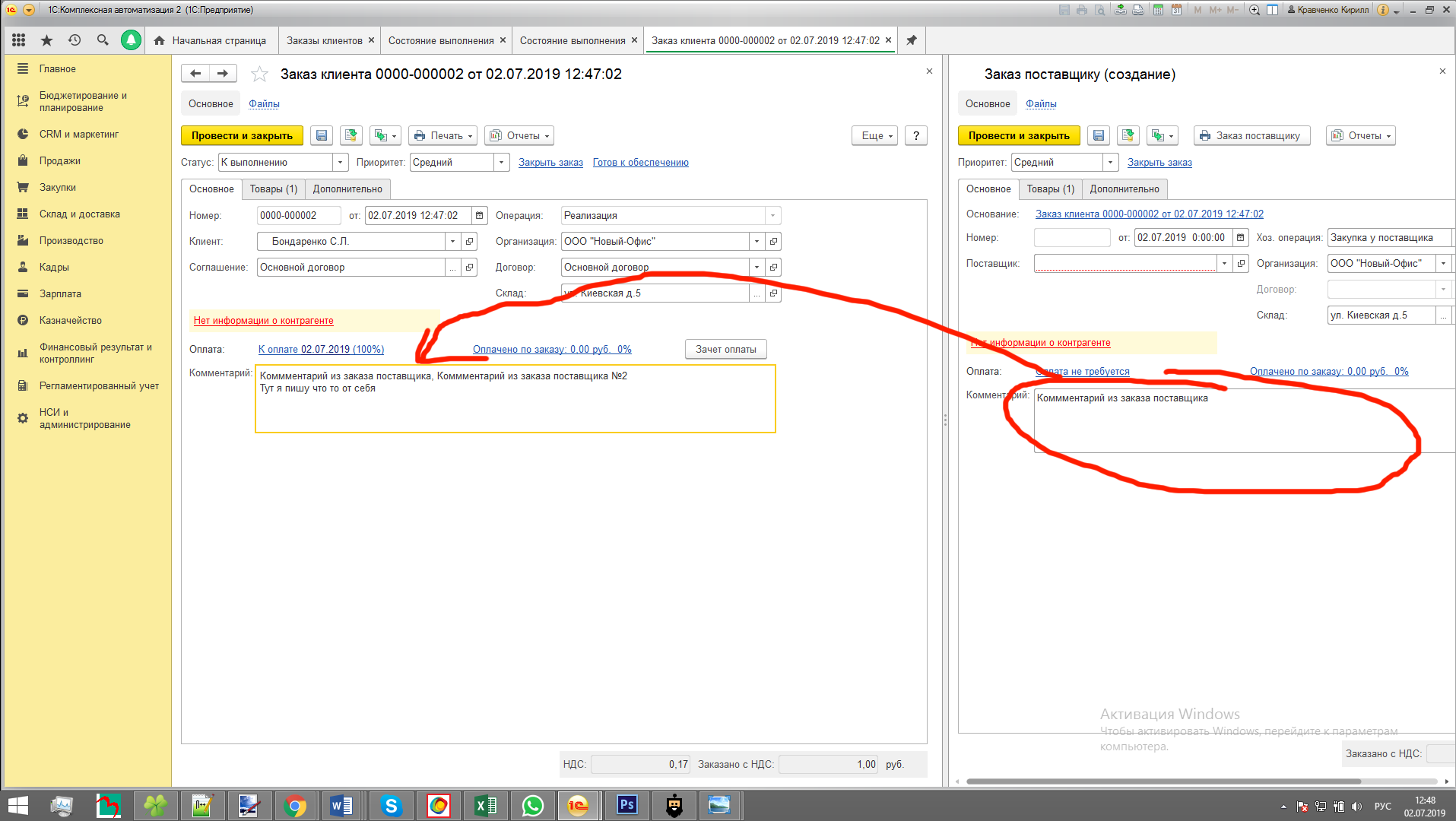Navigate back with left arrow button

[x=195, y=74]
